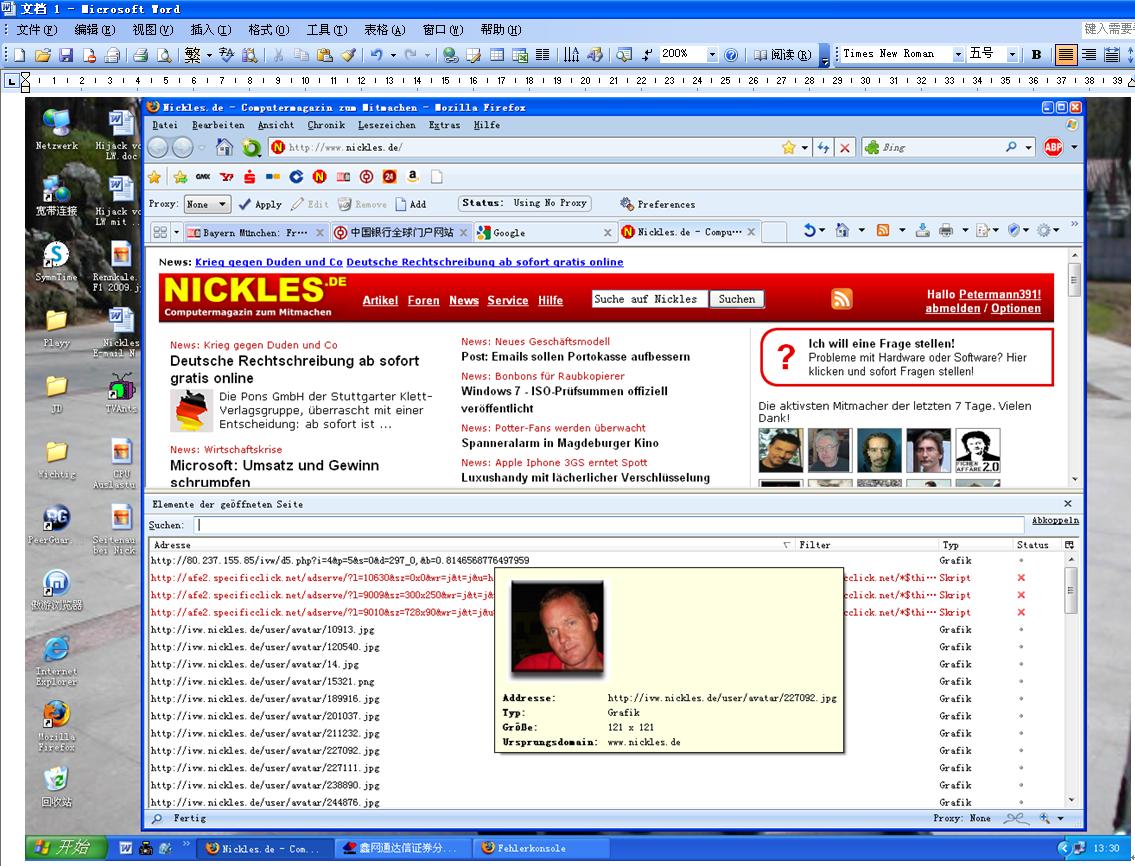The width and height of the screenshot is (1135, 866).
Task: Click the Firefox page vertical scrollbar thumb
Action: (1074, 279)
